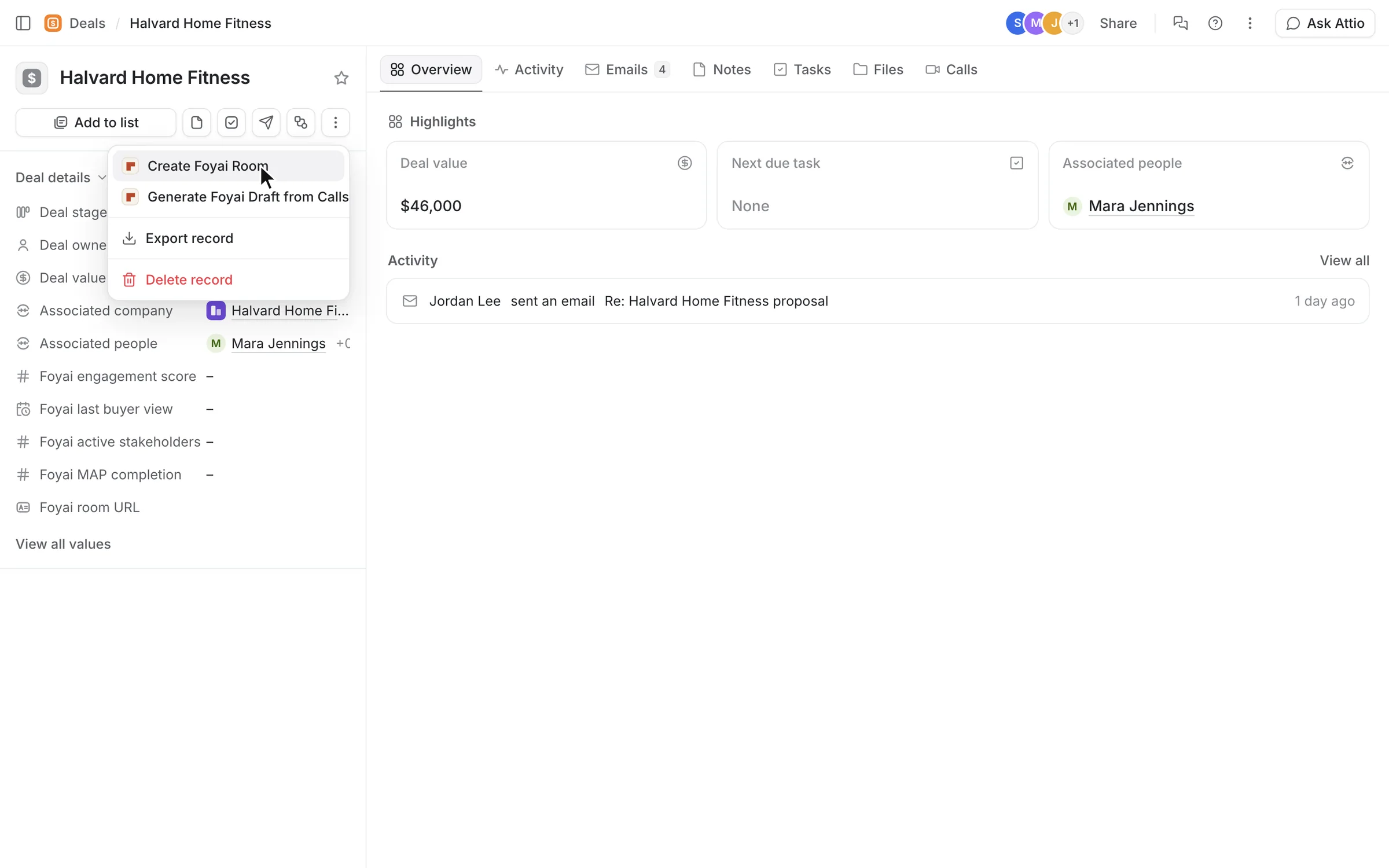Viewport: 1389px width, 868px height.
Task: Open Mara Jennings in Associated people card
Action: (x=1141, y=206)
